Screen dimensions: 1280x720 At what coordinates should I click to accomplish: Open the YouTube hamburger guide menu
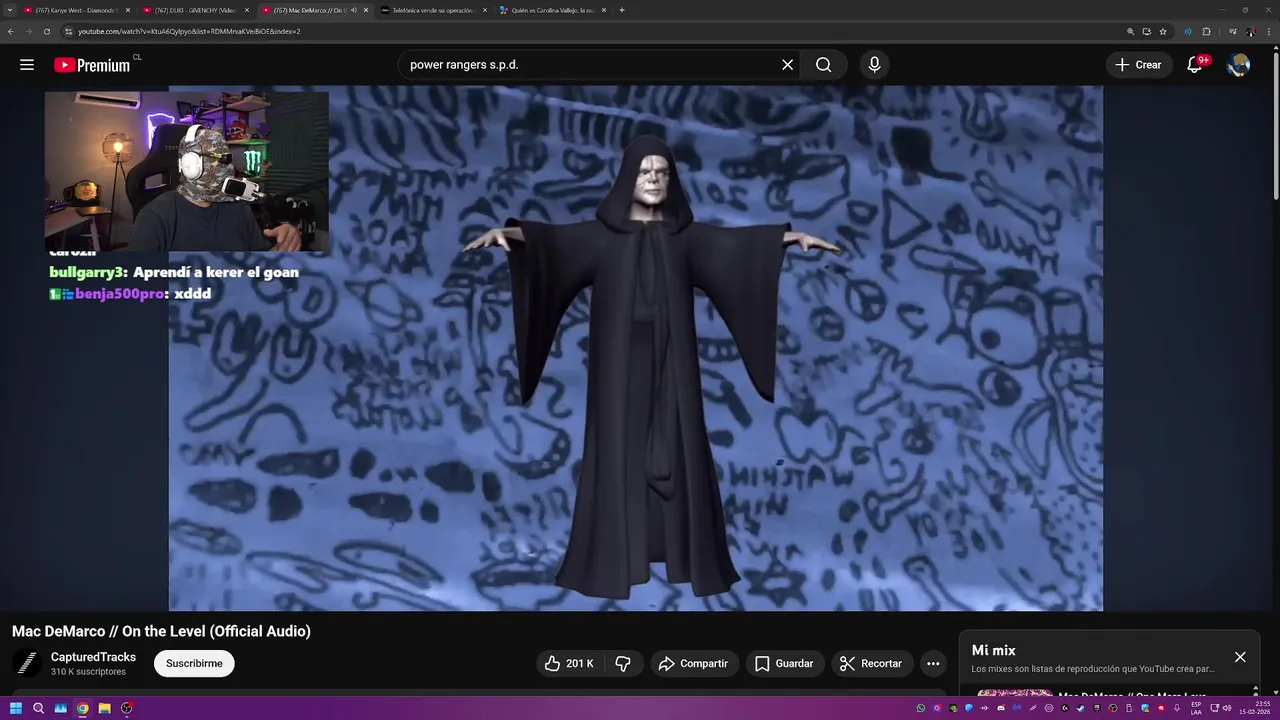tap(27, 65)
